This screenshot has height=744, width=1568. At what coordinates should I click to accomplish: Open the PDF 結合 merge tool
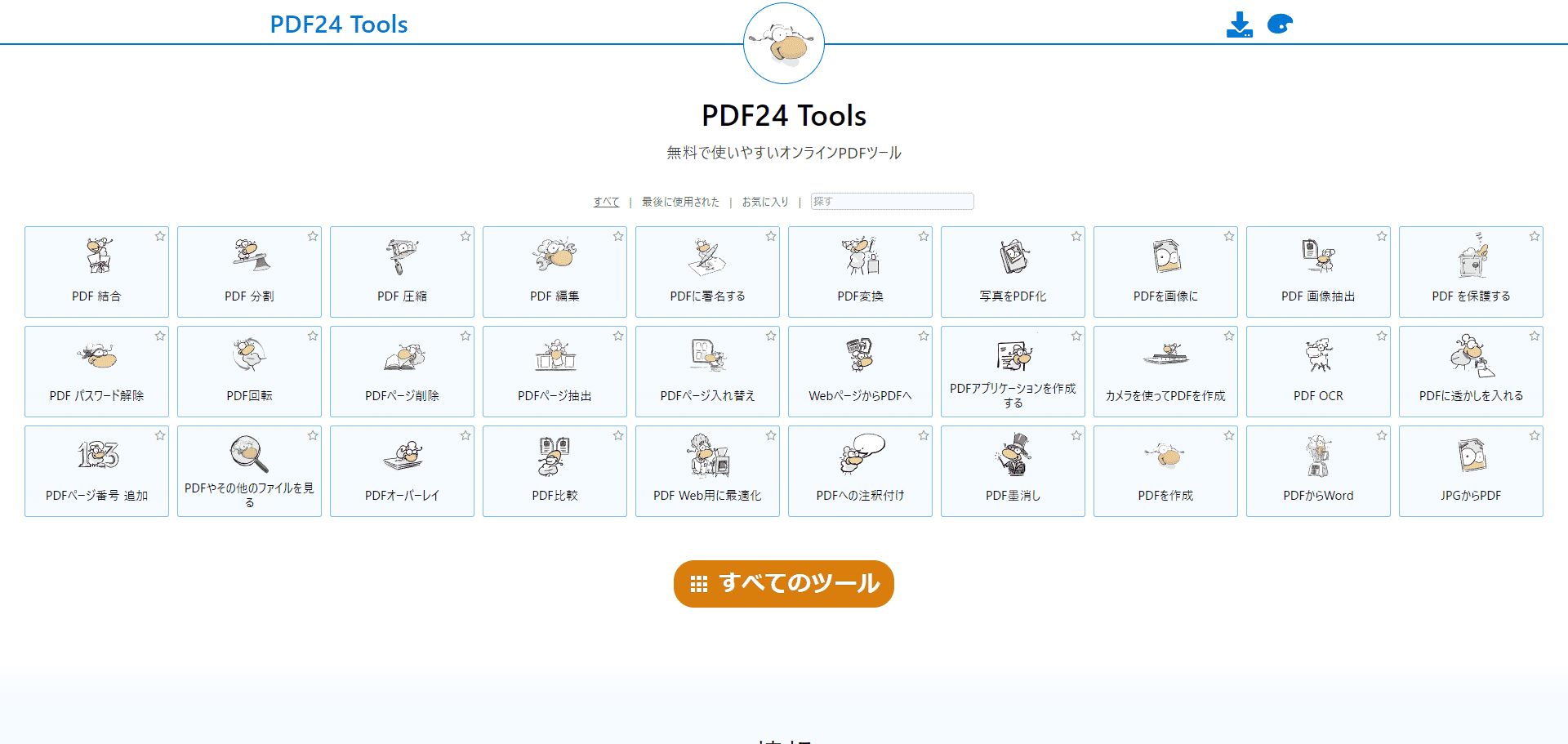[x=96, y=272]
